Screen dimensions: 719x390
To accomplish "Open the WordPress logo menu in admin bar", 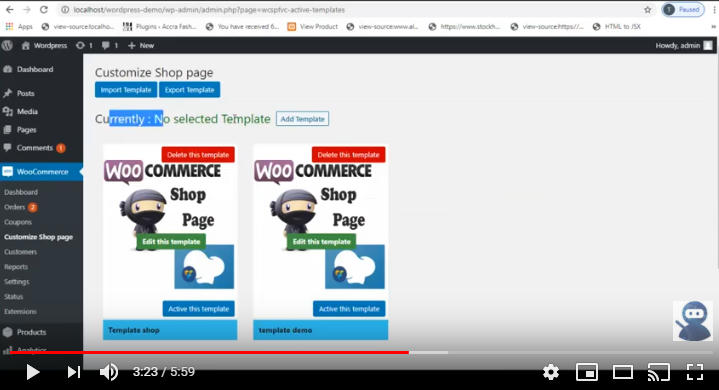I will (7, 45).
